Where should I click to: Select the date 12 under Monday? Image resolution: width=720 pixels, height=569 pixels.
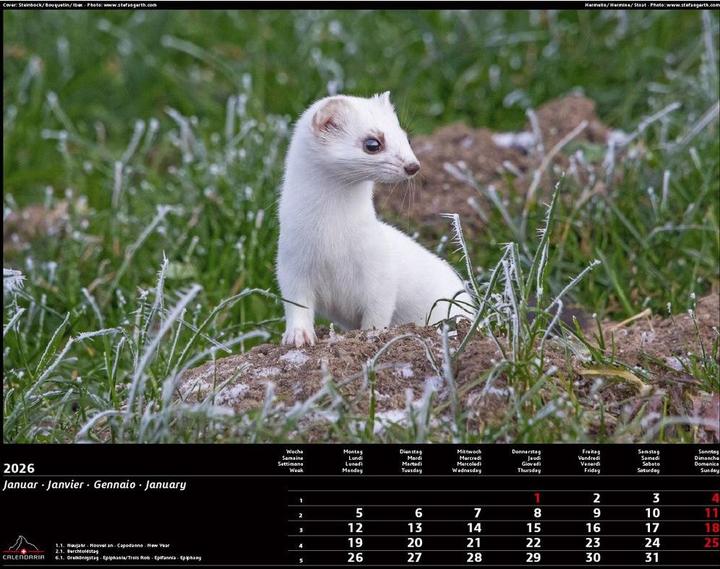[x=355, y=528]
